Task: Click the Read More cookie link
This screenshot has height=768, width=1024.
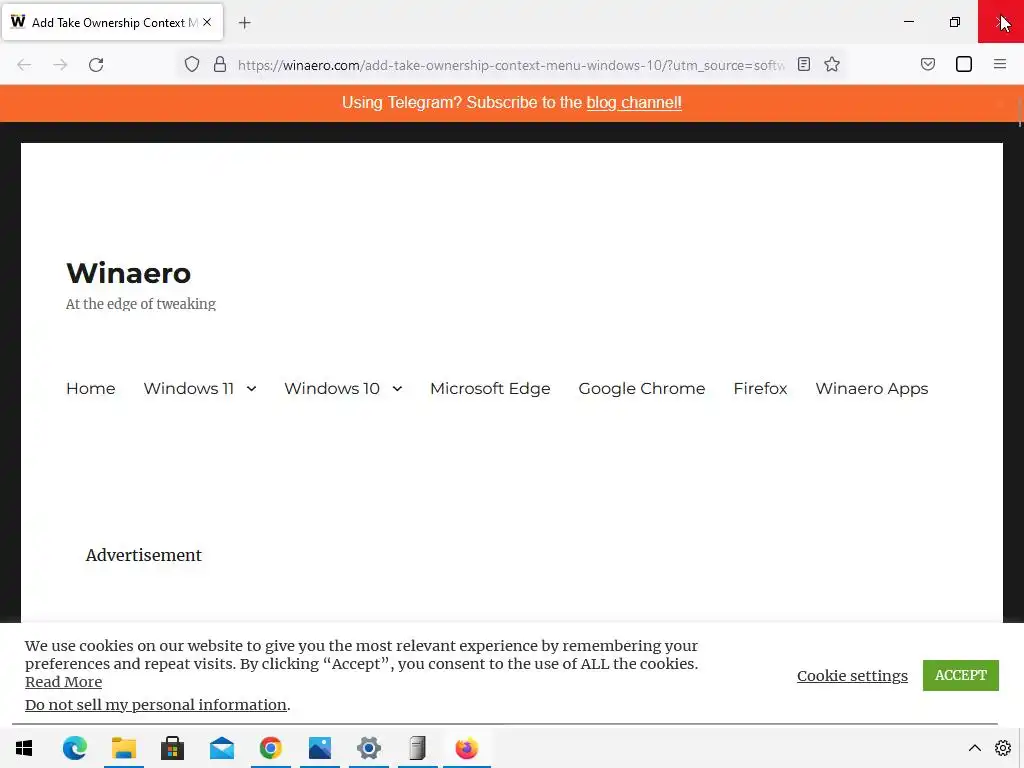Action: pos(63,682)
